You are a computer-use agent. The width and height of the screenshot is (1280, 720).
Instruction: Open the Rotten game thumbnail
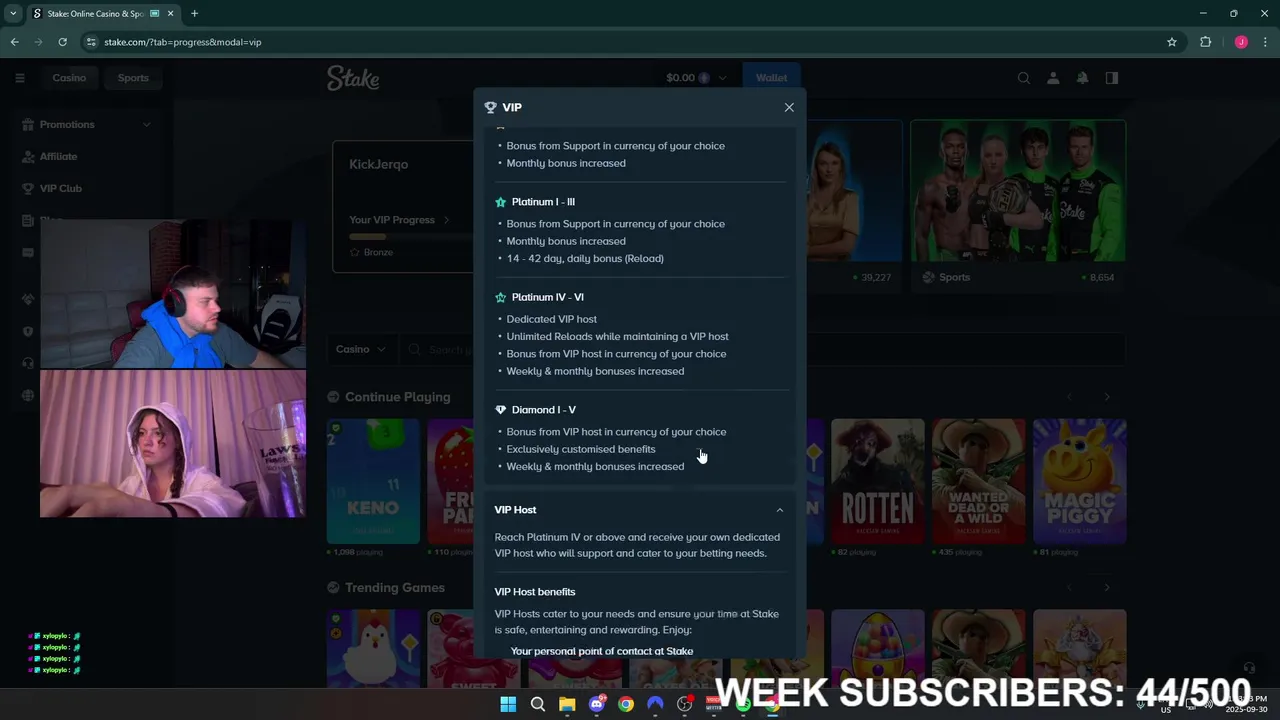tap(877, 481)
